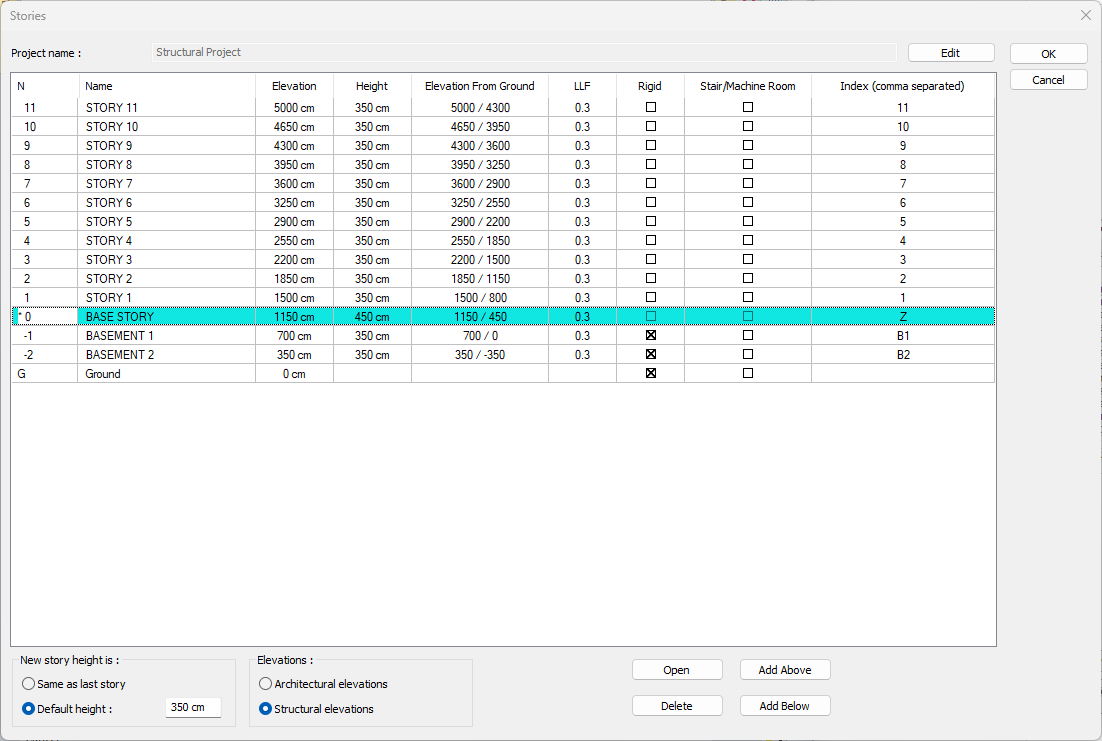Choose the Default height radio button
Image resolution: width=1102 pixels, height=741 pixels.
coord(29,709)
